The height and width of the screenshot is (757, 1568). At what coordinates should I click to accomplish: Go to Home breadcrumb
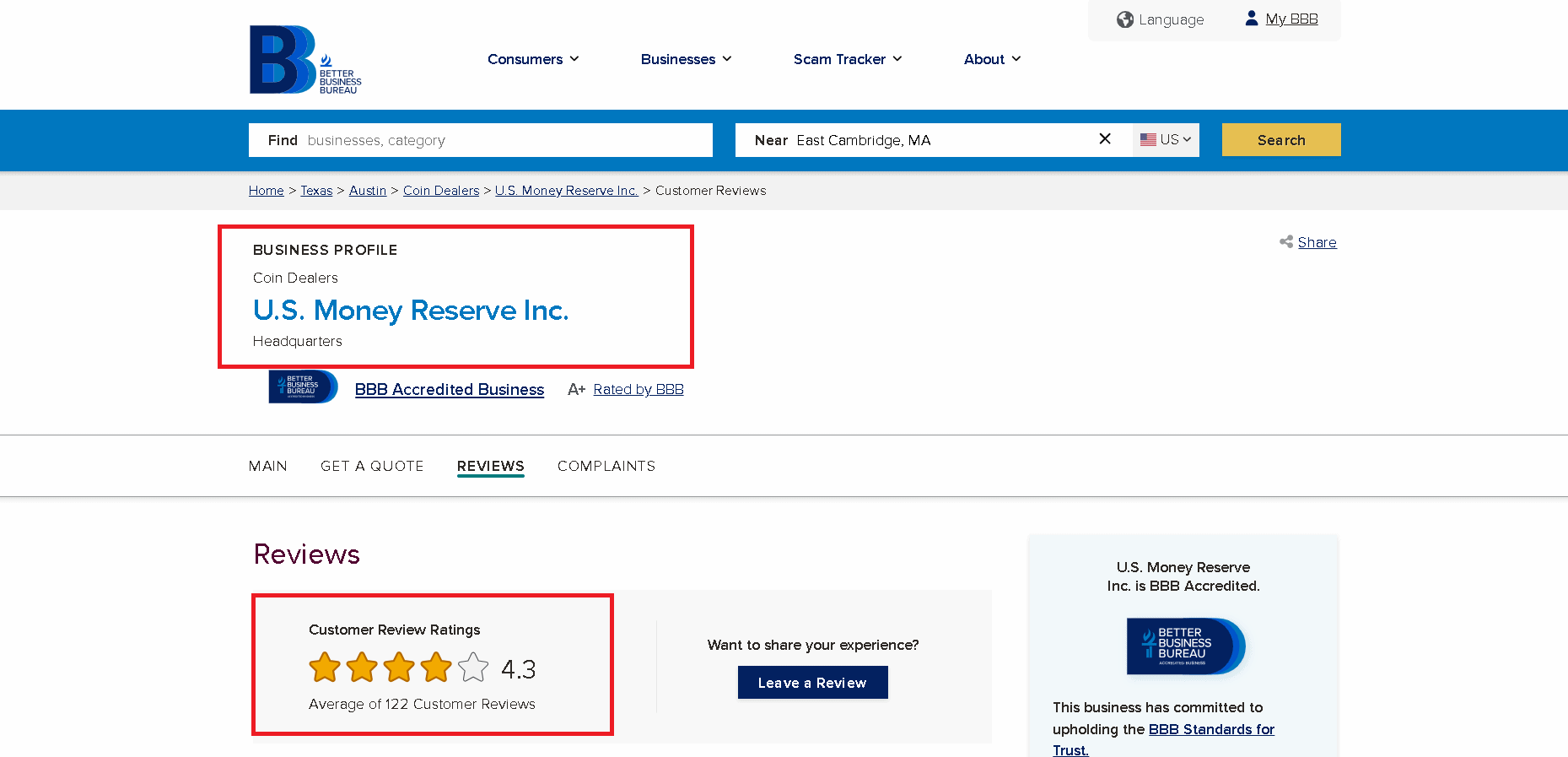point(267,191)
